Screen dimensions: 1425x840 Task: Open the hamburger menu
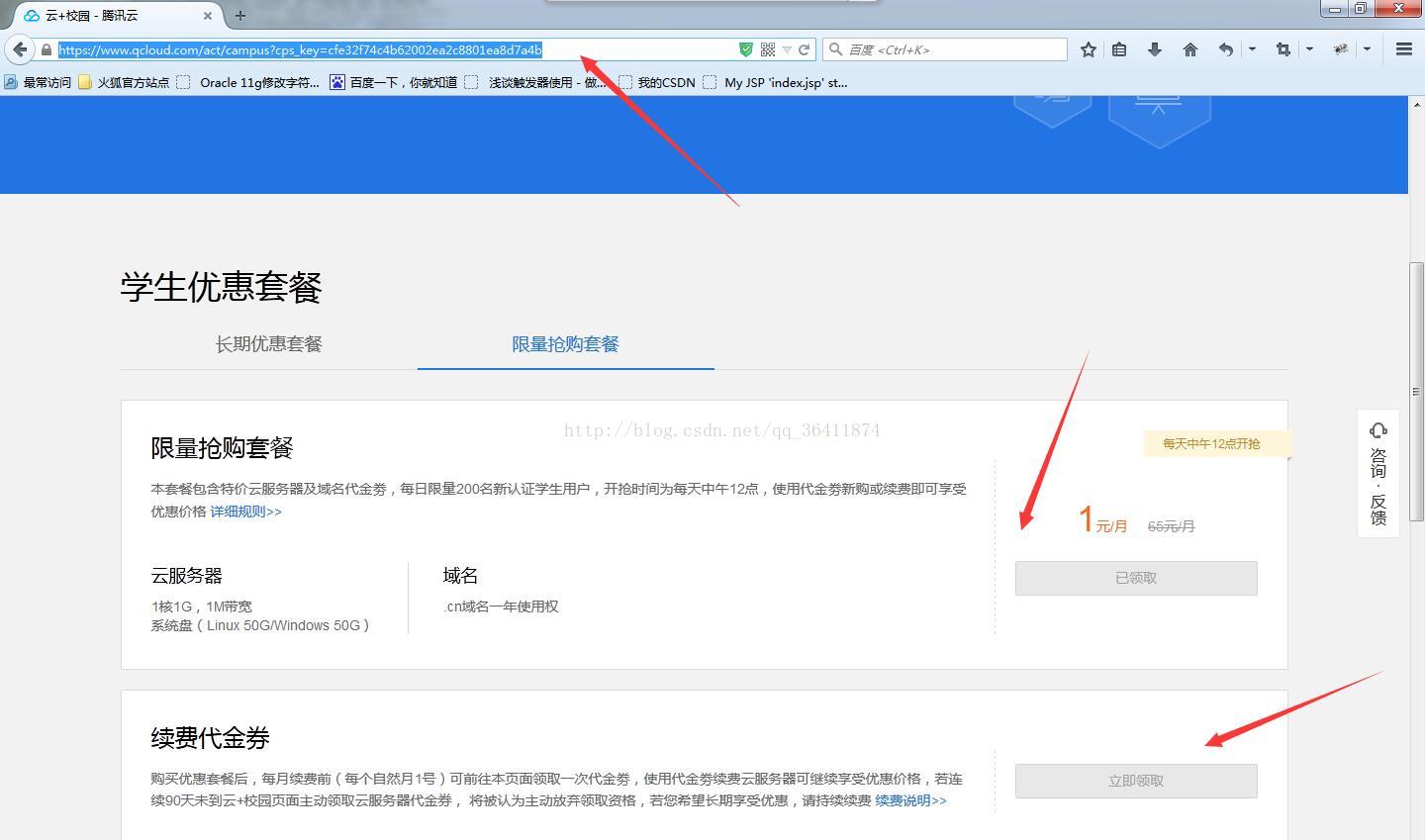[1403, 49]
